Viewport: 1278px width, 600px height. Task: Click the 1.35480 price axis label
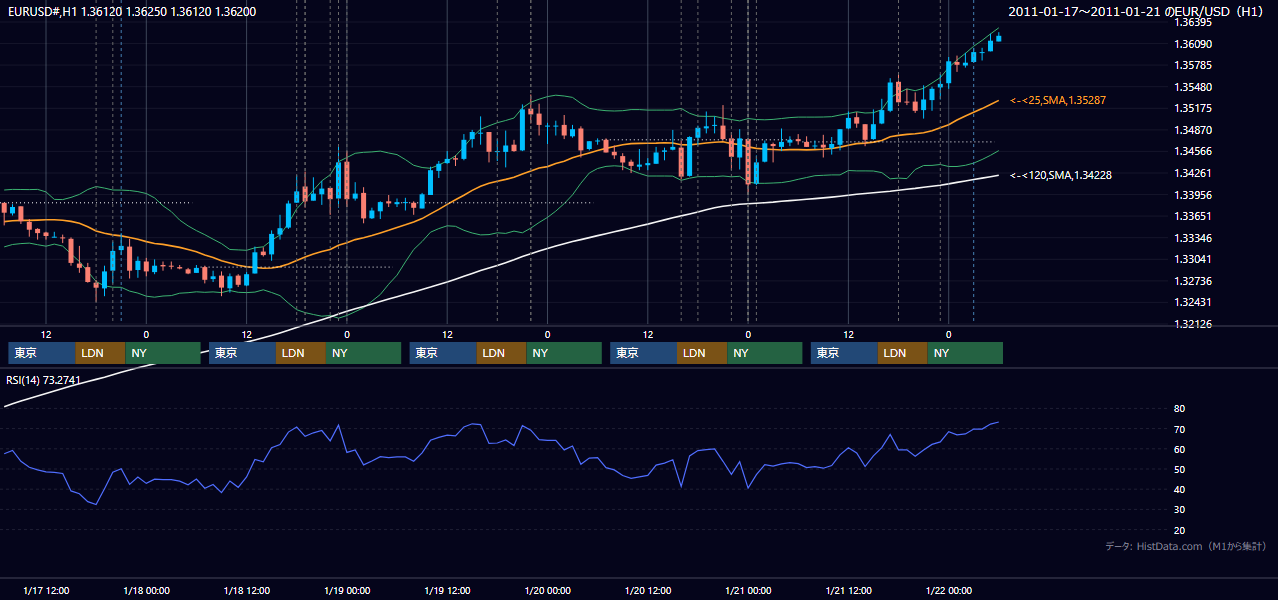(x=1192, y=87)
